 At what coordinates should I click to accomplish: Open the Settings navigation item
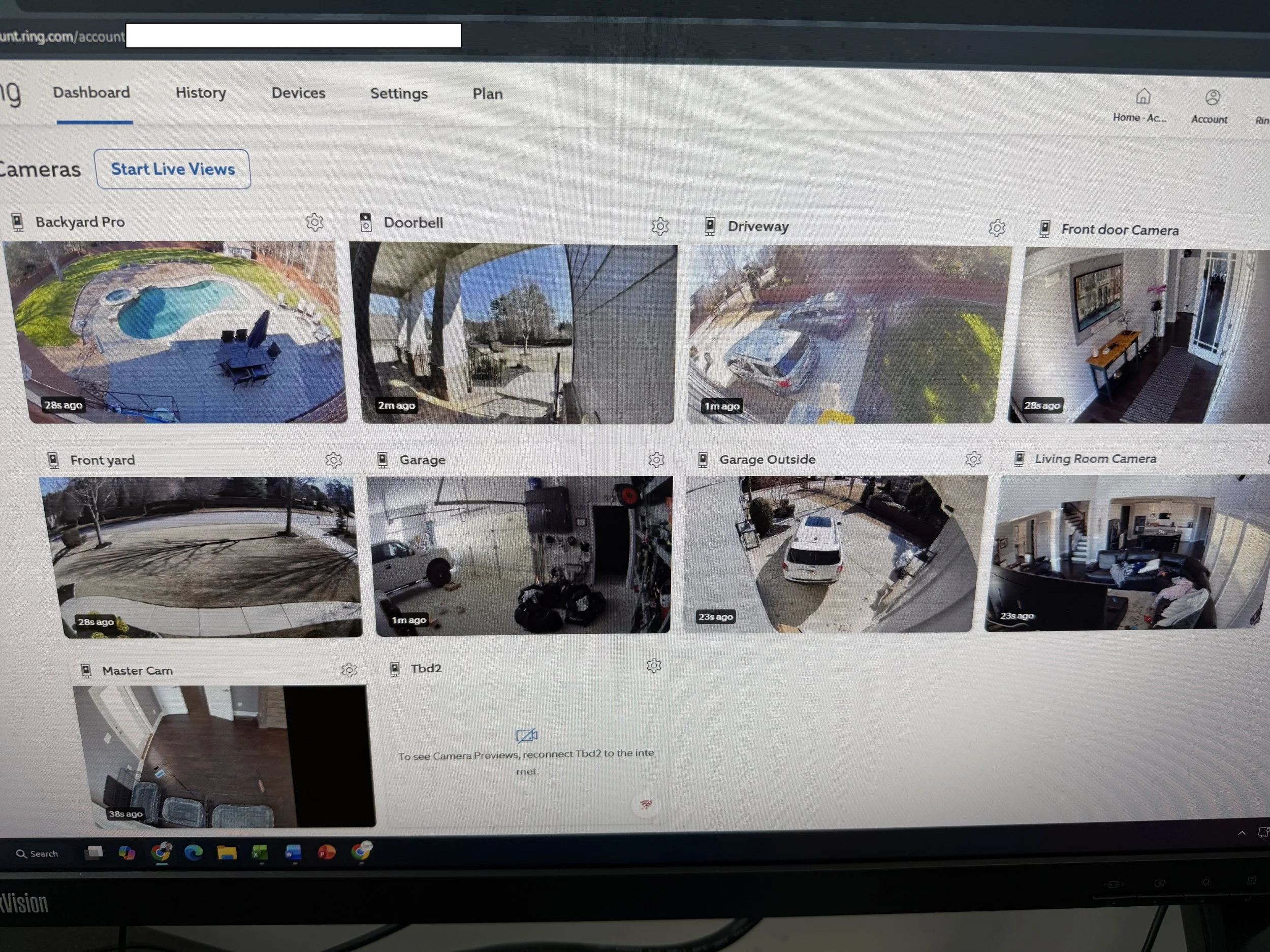point(399,93)
